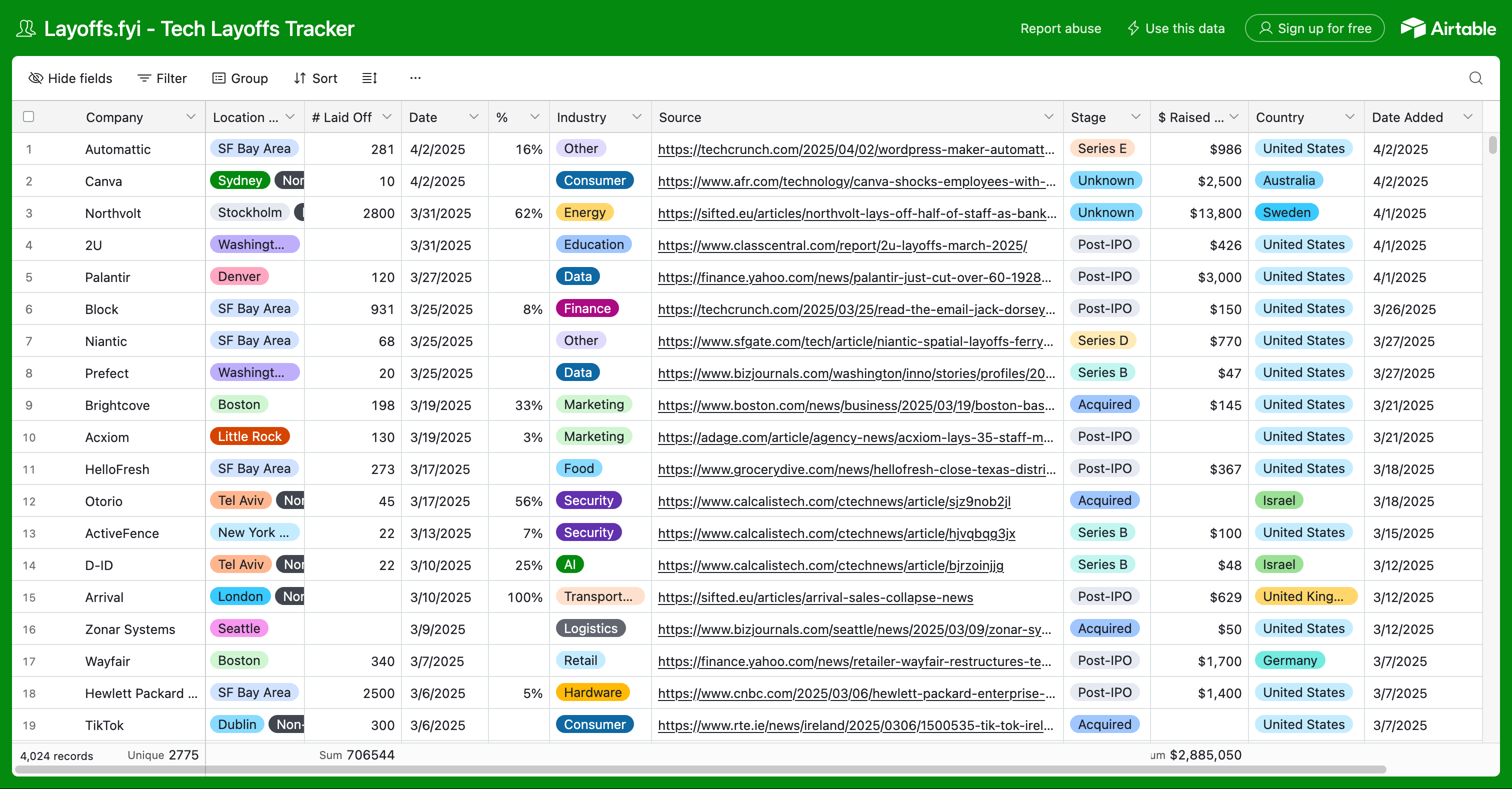Click the Series D stage tag
The width and height of the screenshot is (1512, 789).
1102,340
